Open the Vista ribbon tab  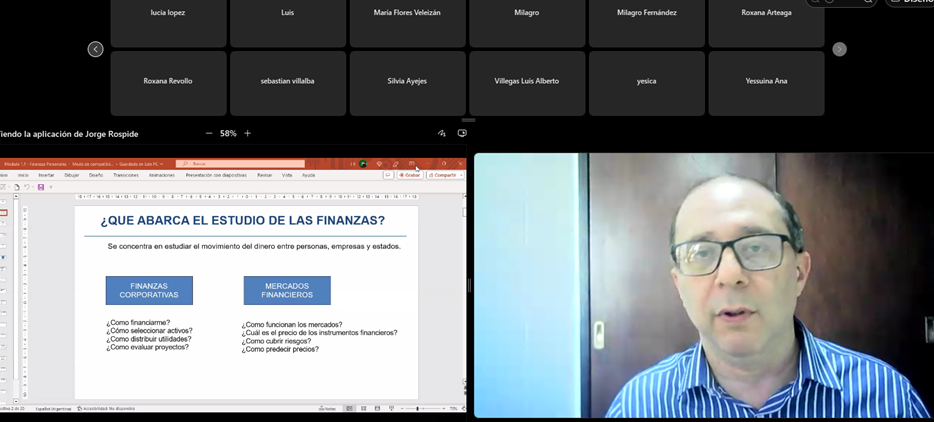[287, 175]
